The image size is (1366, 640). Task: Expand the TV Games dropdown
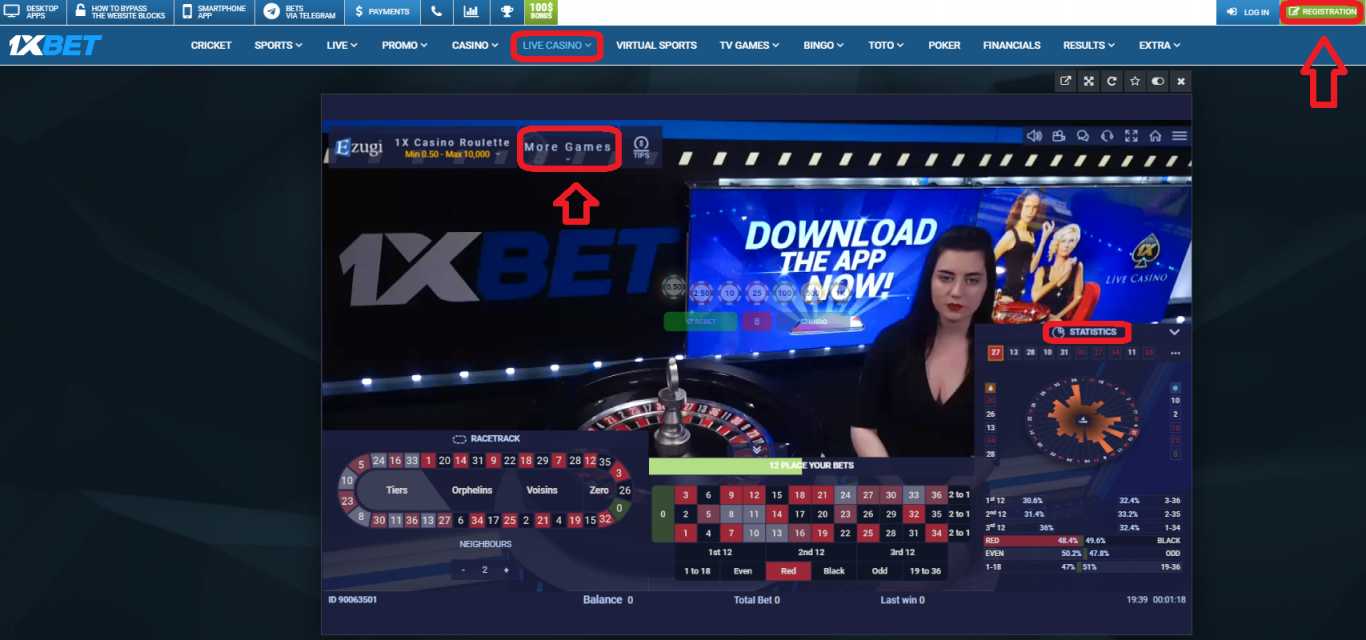[749, 45]
